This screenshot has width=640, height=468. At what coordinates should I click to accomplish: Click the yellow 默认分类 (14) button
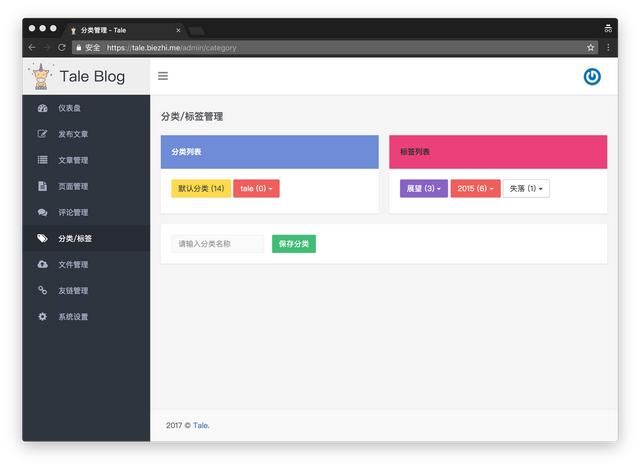click(x=201, y=189)
